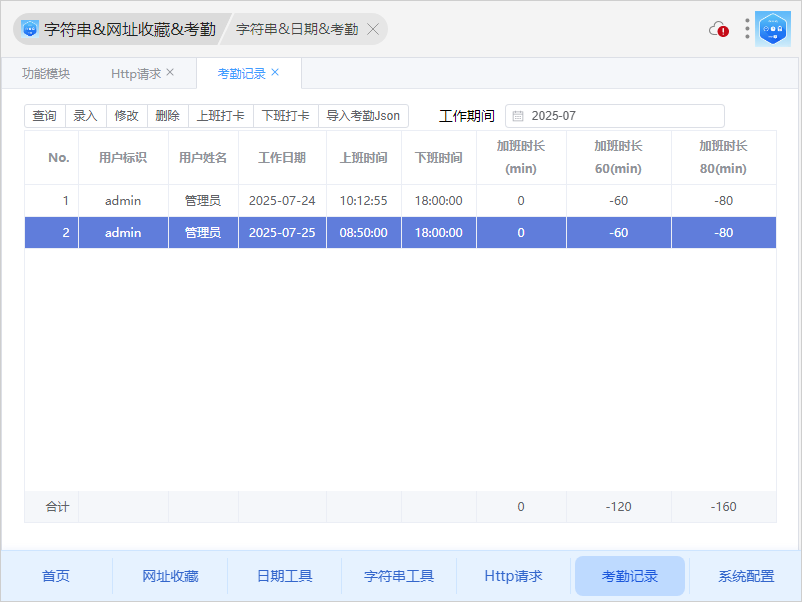
Task: Go to 系统配置 in bottom navigation
Action: [x=746, y=576]
